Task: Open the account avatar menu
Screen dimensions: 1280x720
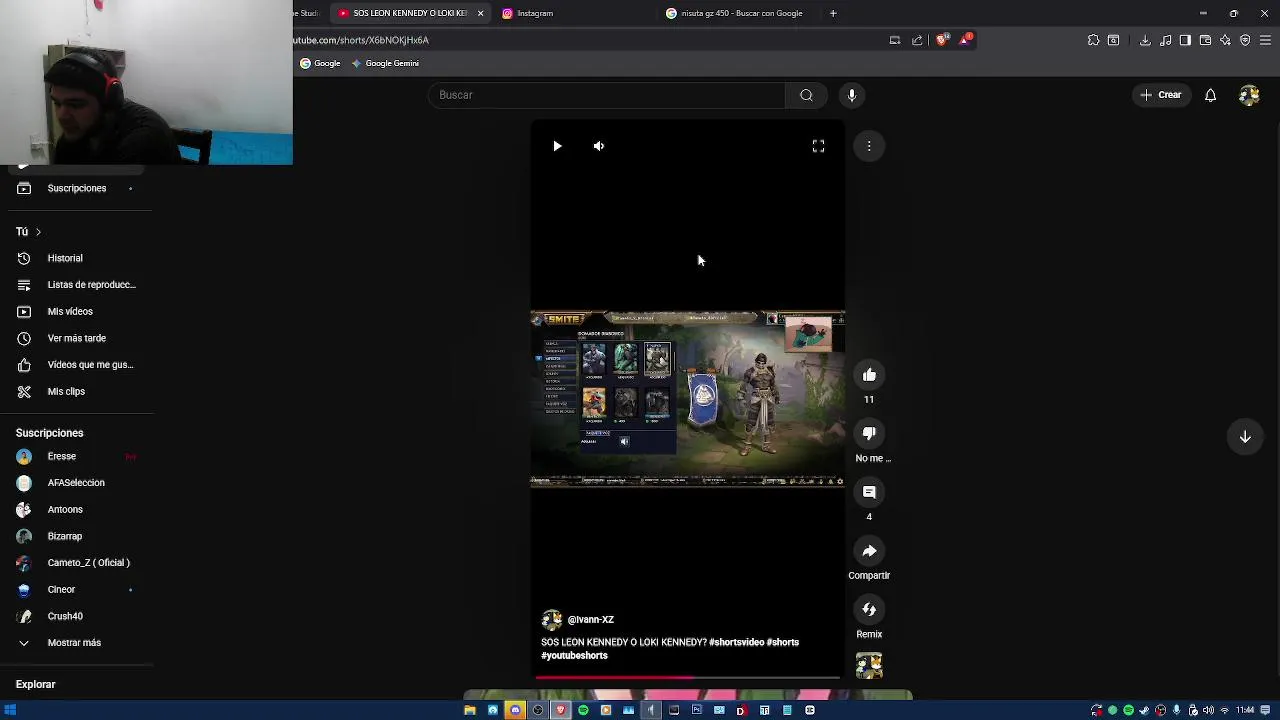Action: [x=1249, y=95]
